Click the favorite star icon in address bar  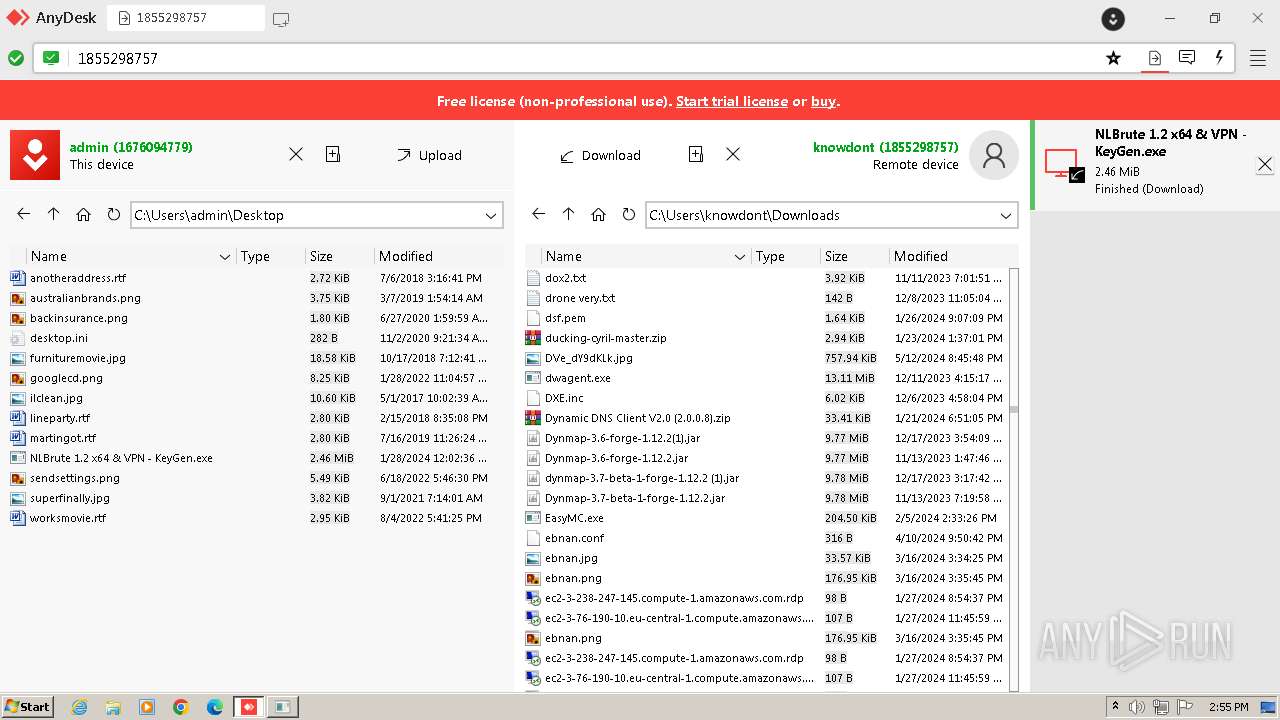[1113, 58]
